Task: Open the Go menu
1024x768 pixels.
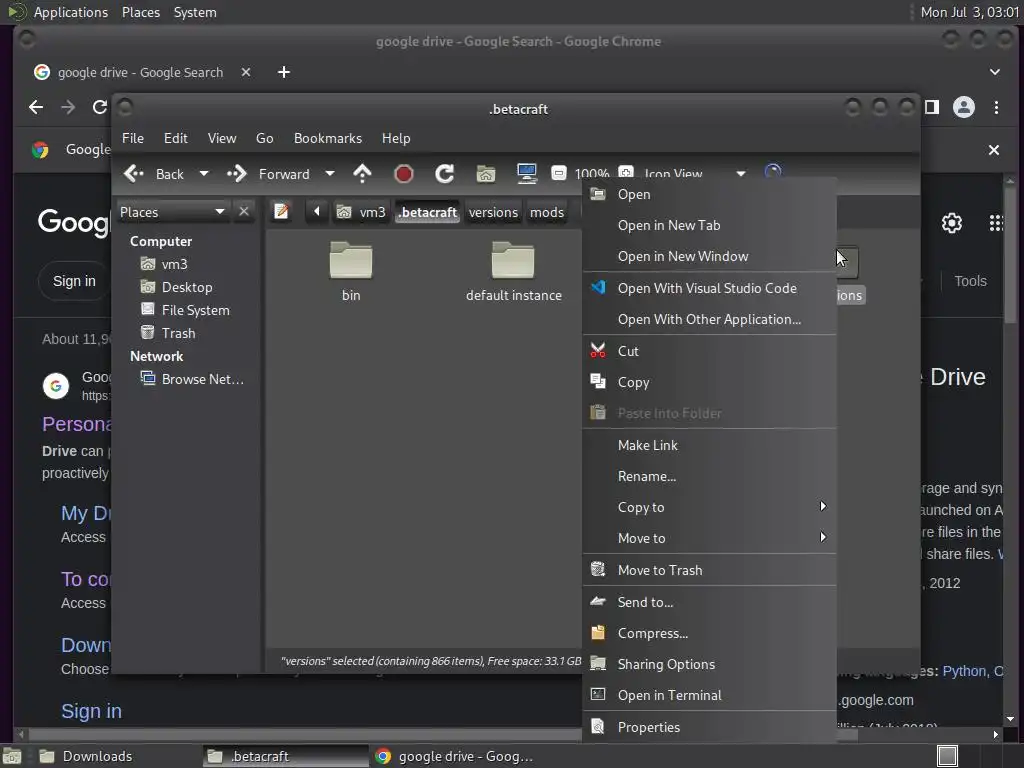Action: tap(264, 138)
